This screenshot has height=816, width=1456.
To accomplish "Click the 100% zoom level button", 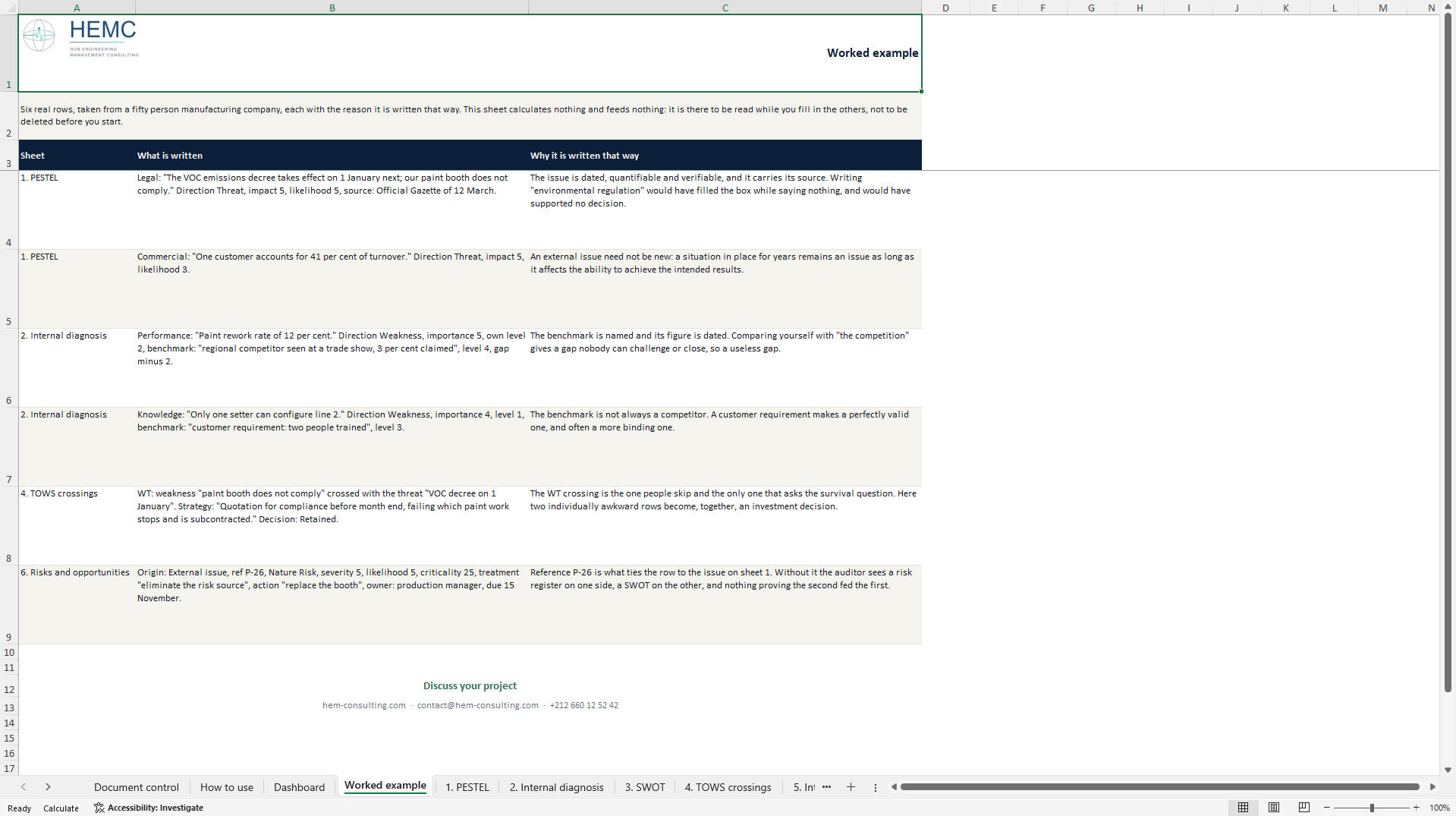I will [x=1439, y=808].
